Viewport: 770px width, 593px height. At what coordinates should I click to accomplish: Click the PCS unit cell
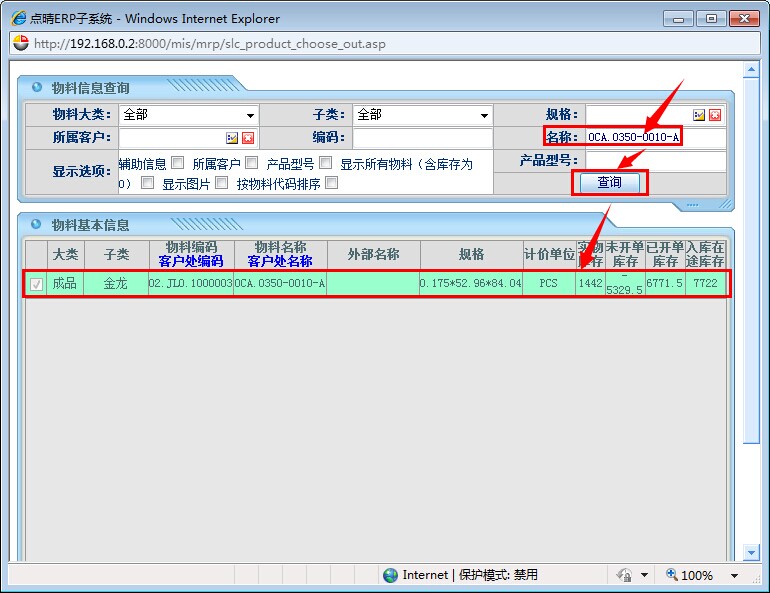pos(549,283)
